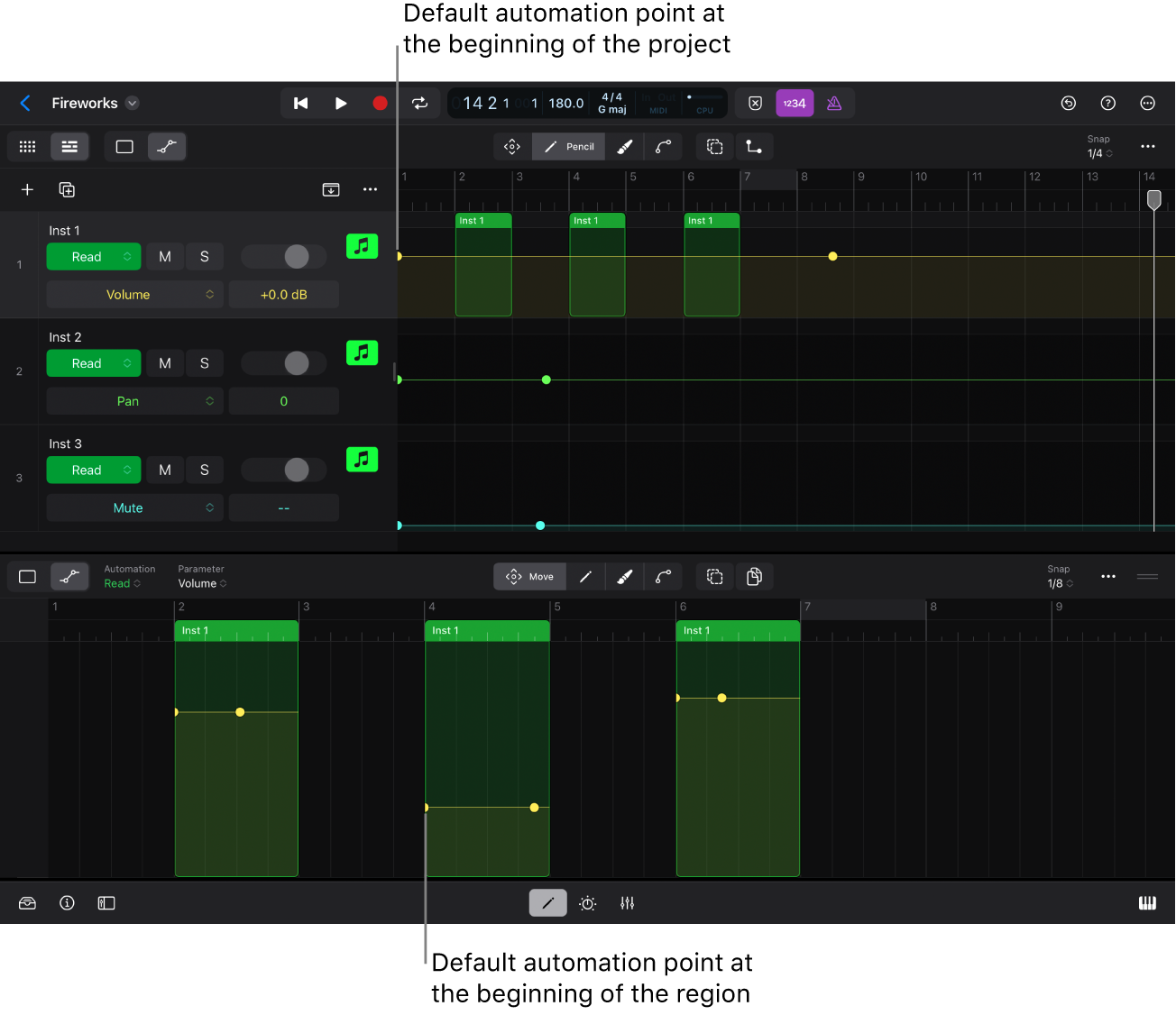
Task: Go back using the blue back arrow
Action: tap(25, 104)
